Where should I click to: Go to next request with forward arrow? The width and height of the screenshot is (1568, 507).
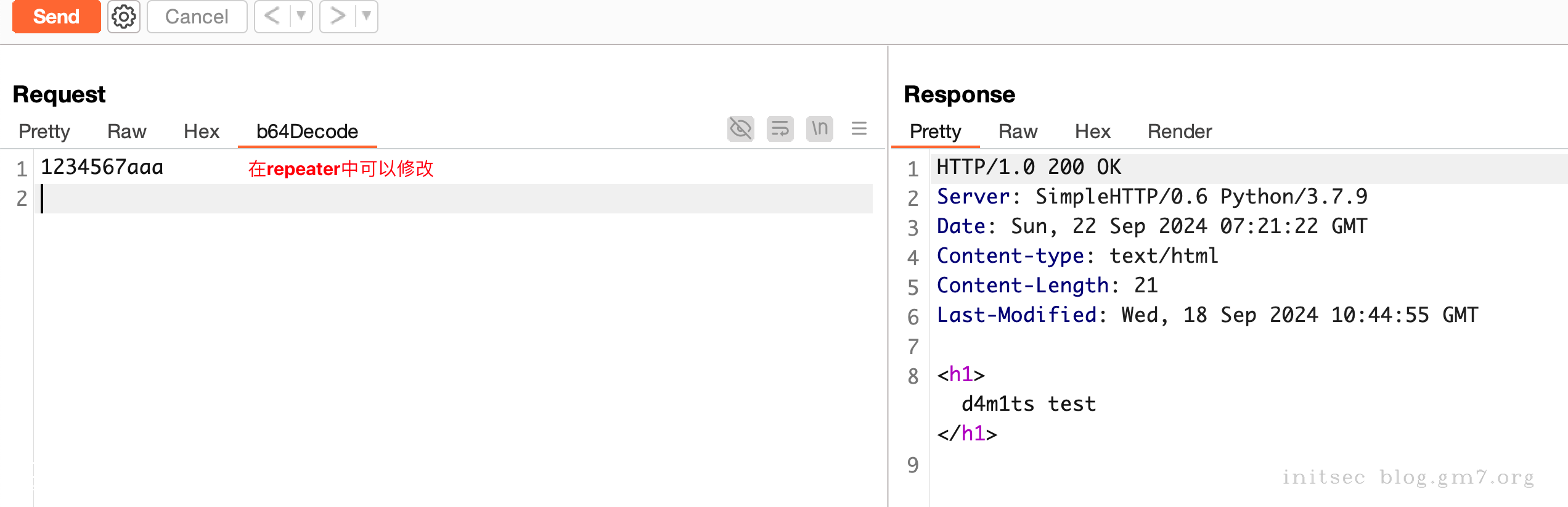pos(337,16)
